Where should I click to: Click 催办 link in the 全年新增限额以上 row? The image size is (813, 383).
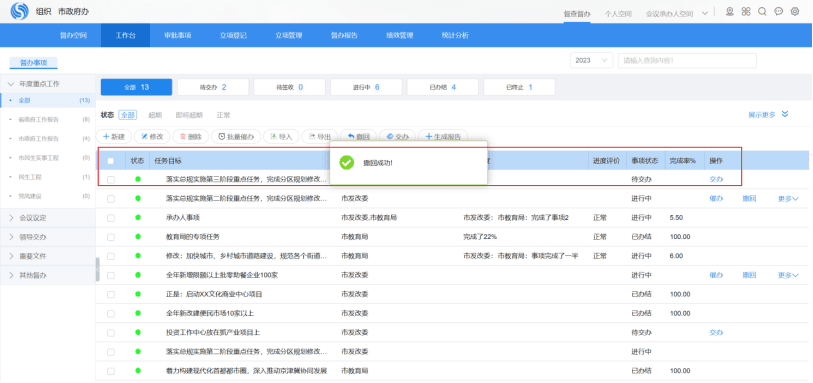[716, 275]
